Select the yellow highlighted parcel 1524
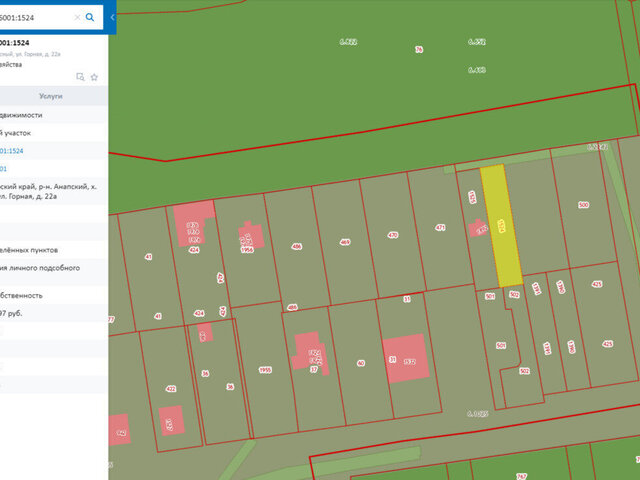The height and width of the screenshot is (480, 640). (502, 226)
